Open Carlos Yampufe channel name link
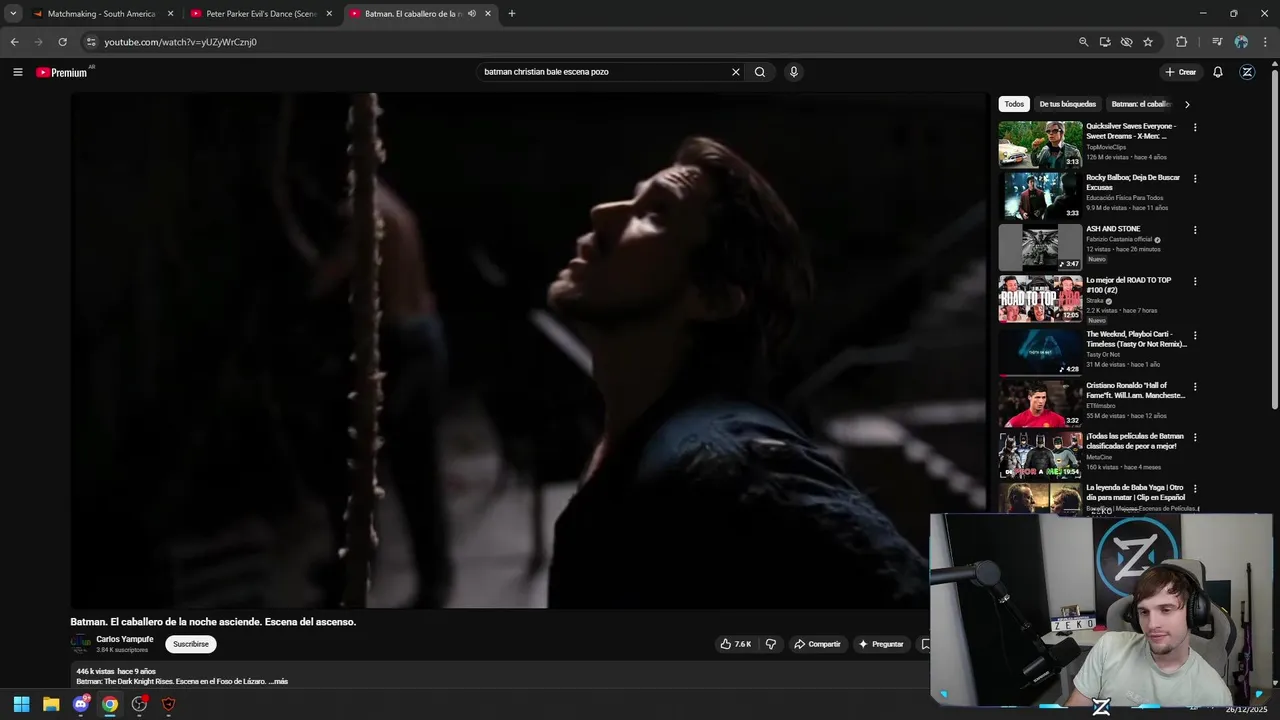This screenshot has height=720, width=1280. coord(125,639)
